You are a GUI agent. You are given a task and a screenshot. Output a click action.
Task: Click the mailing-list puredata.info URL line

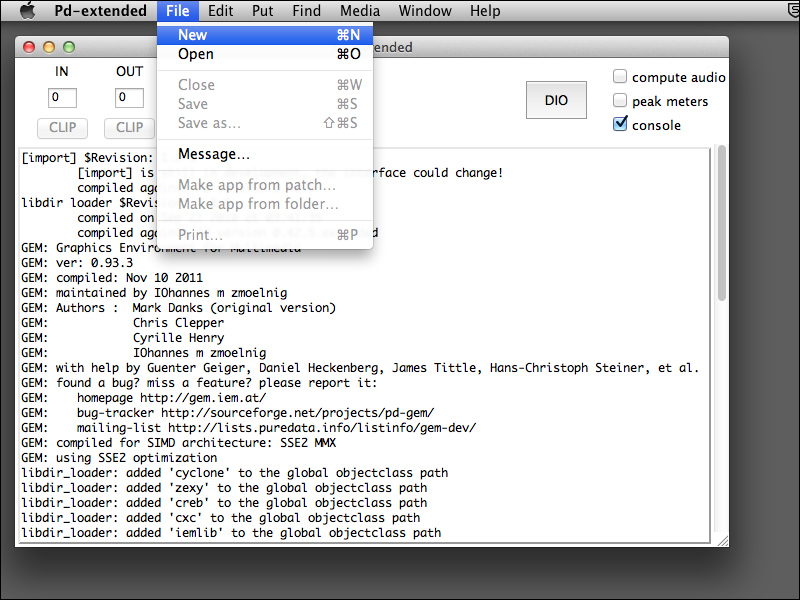[248, 428]
